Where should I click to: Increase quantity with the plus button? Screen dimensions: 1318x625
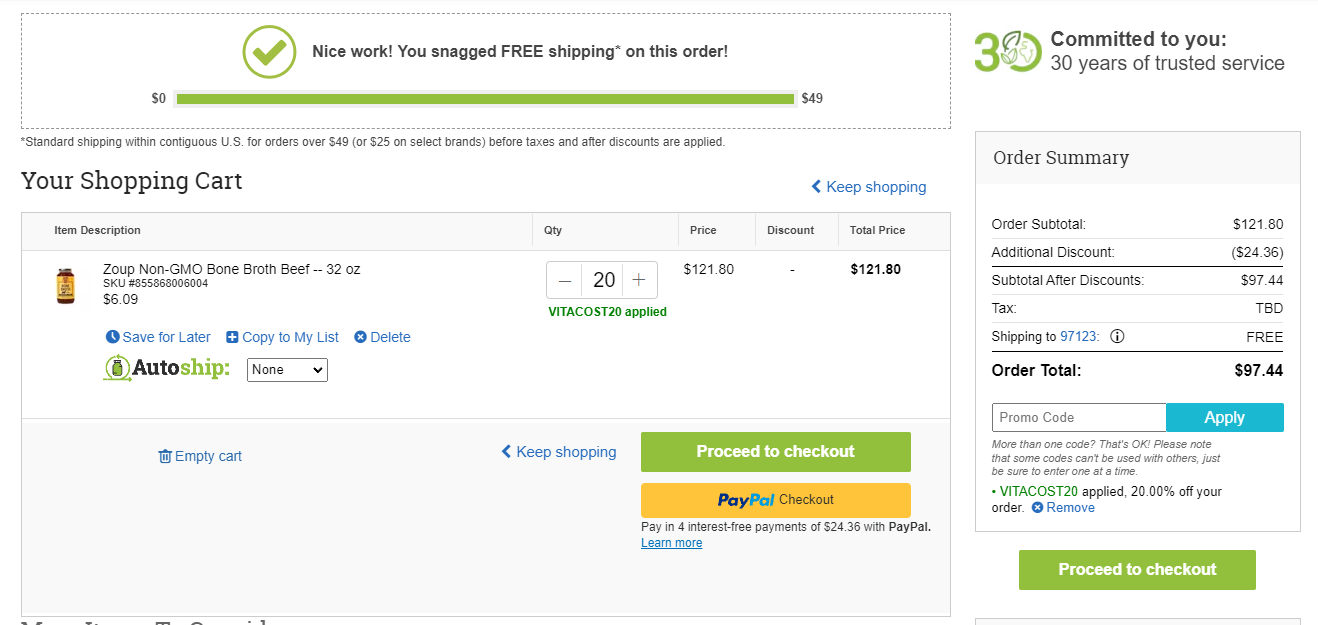pos(639,280)
